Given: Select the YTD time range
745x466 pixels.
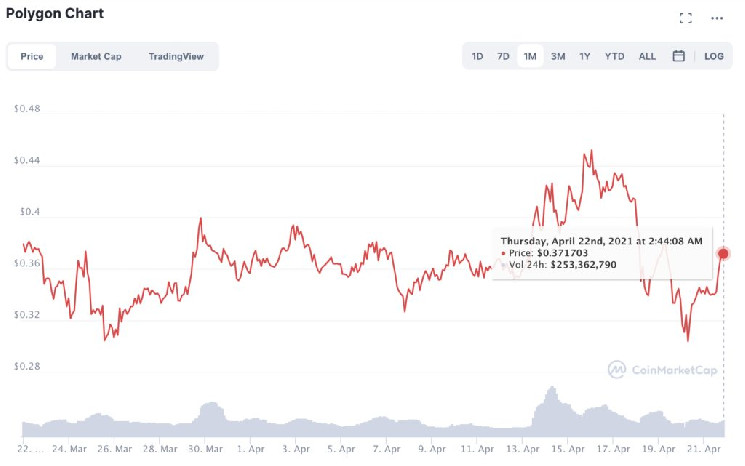Looking at the screenshot, I should tap(614, 56).
